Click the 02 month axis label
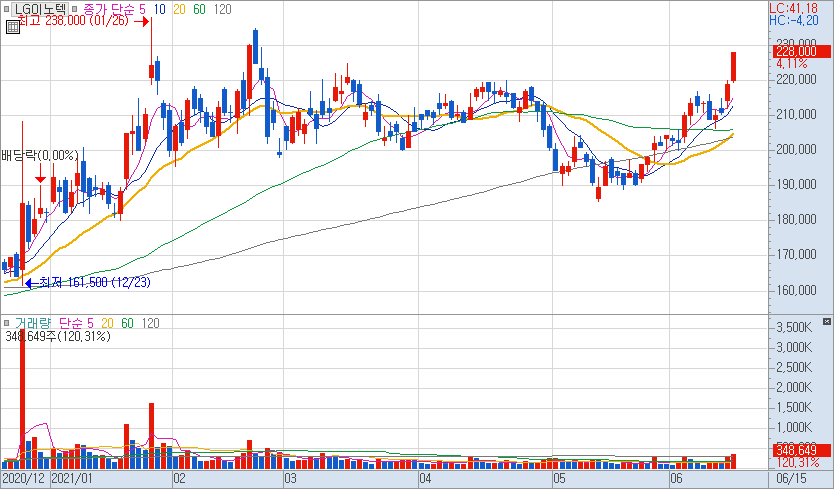Viewport: 834px width, 489px height. [x=179, y=478]
